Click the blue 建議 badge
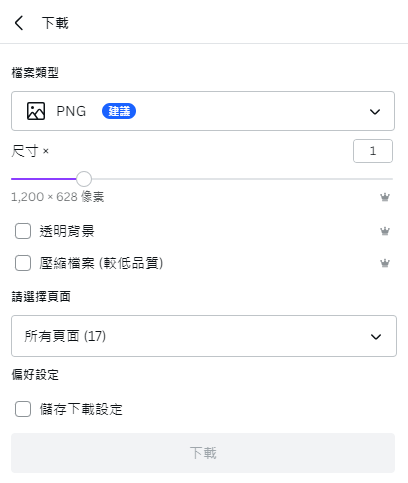 pyautogui.click(x=119, y=111)
